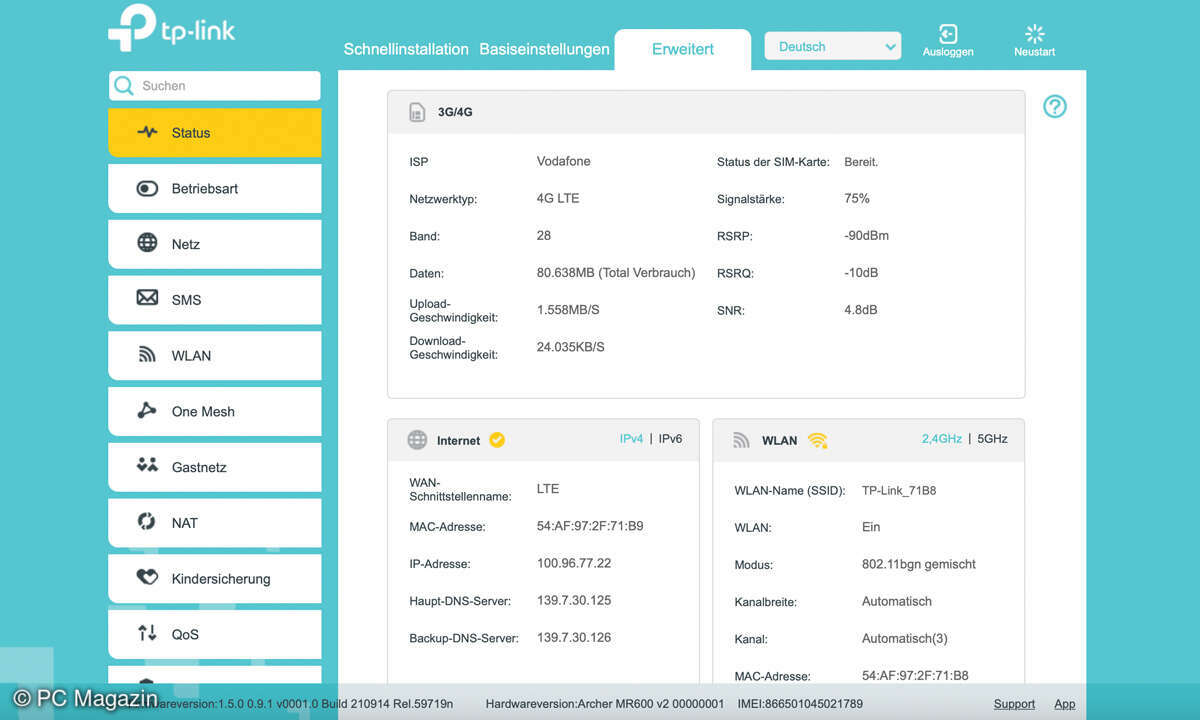Viewport: 1200px width, 720px height.
Task: Open the Deutsch language dropdown
Action: [832, 47]
